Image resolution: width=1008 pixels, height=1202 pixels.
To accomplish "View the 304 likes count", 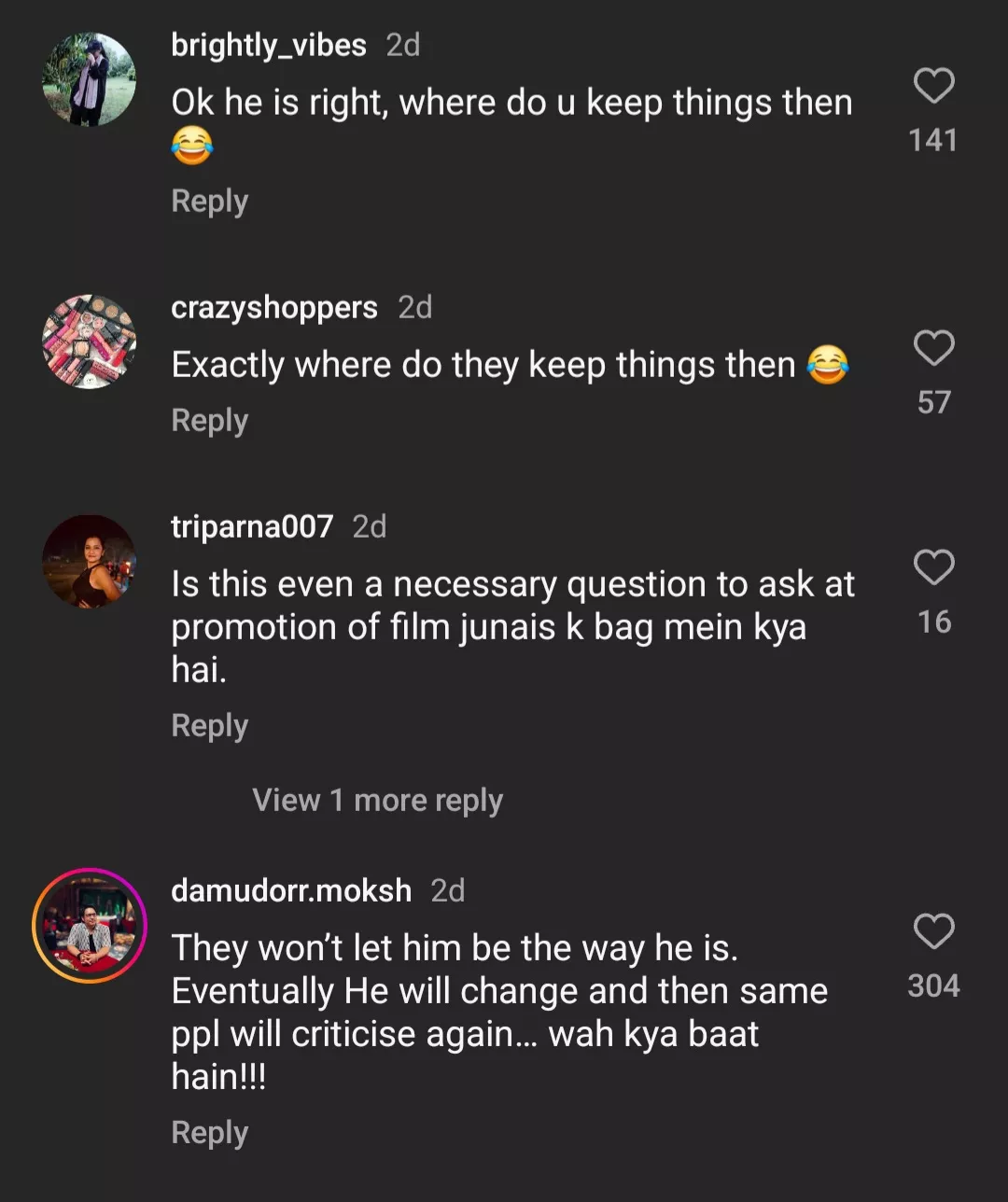I will tap(933, 986).
